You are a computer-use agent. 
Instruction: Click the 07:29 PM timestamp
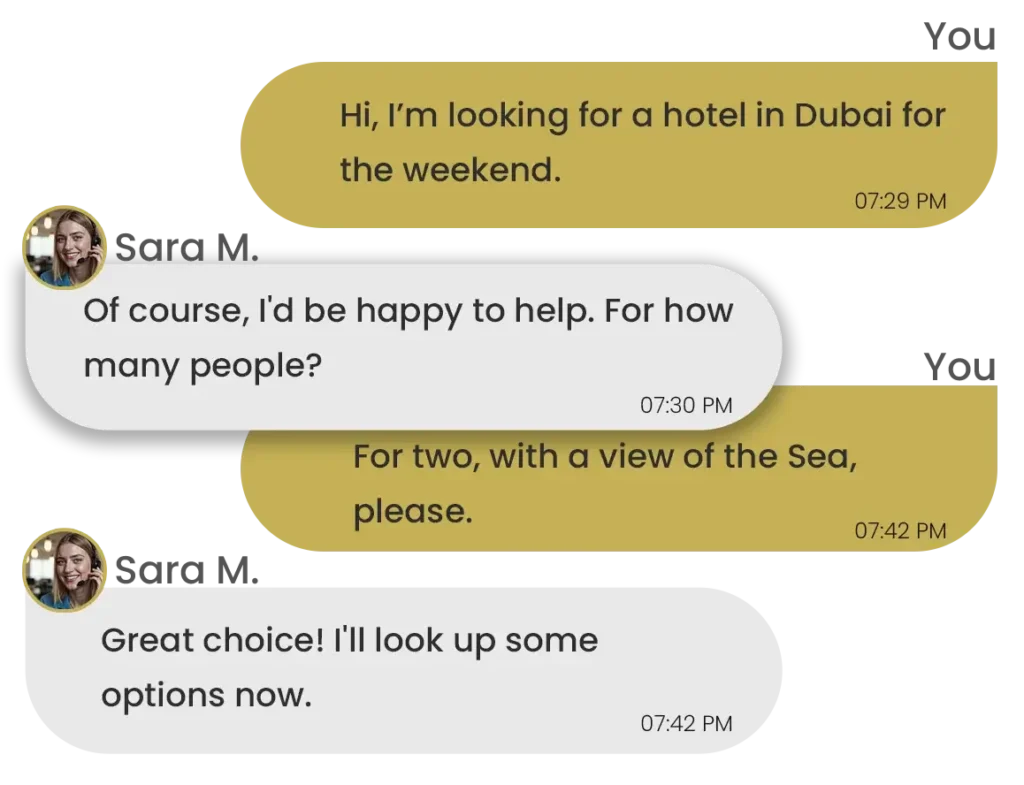(x=900, y=201)
